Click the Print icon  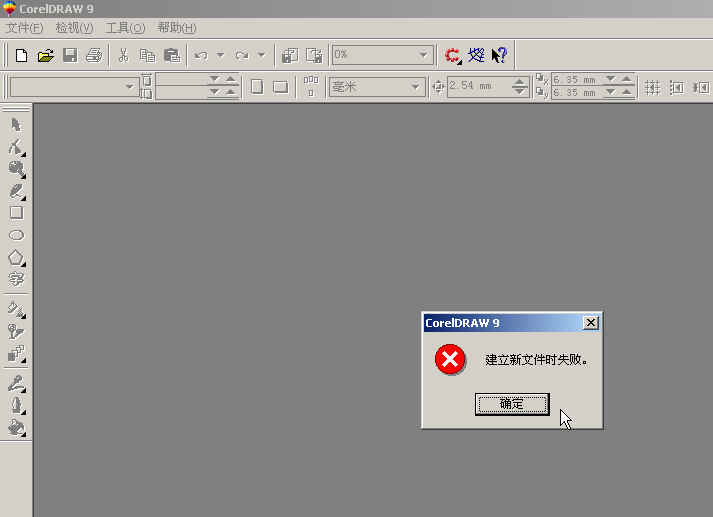pos(94,55)
